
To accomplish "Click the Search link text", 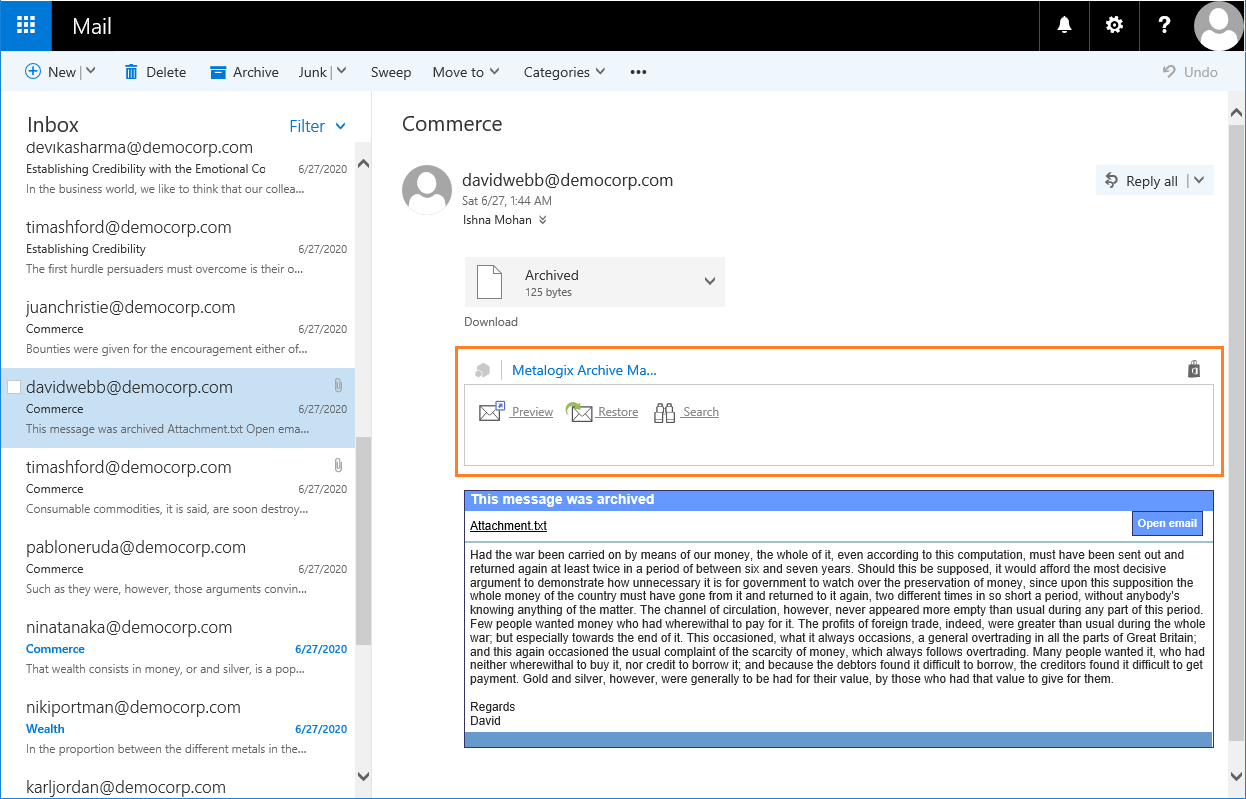I will click(701, 412).
